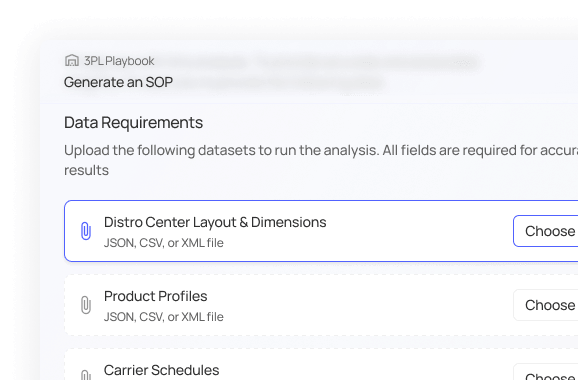Select the Distro Center Layout & Dimensions title

coord(215,222)
